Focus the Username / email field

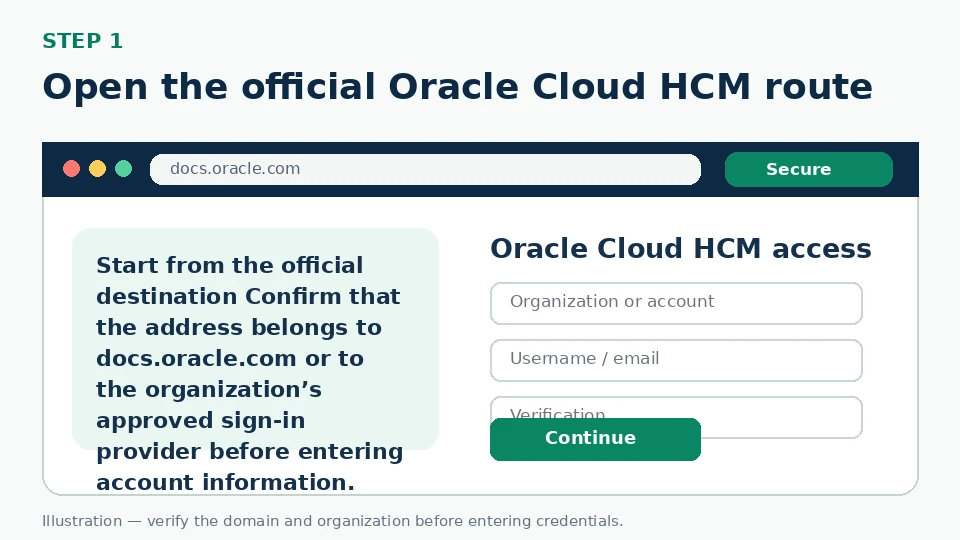[676, 360]
